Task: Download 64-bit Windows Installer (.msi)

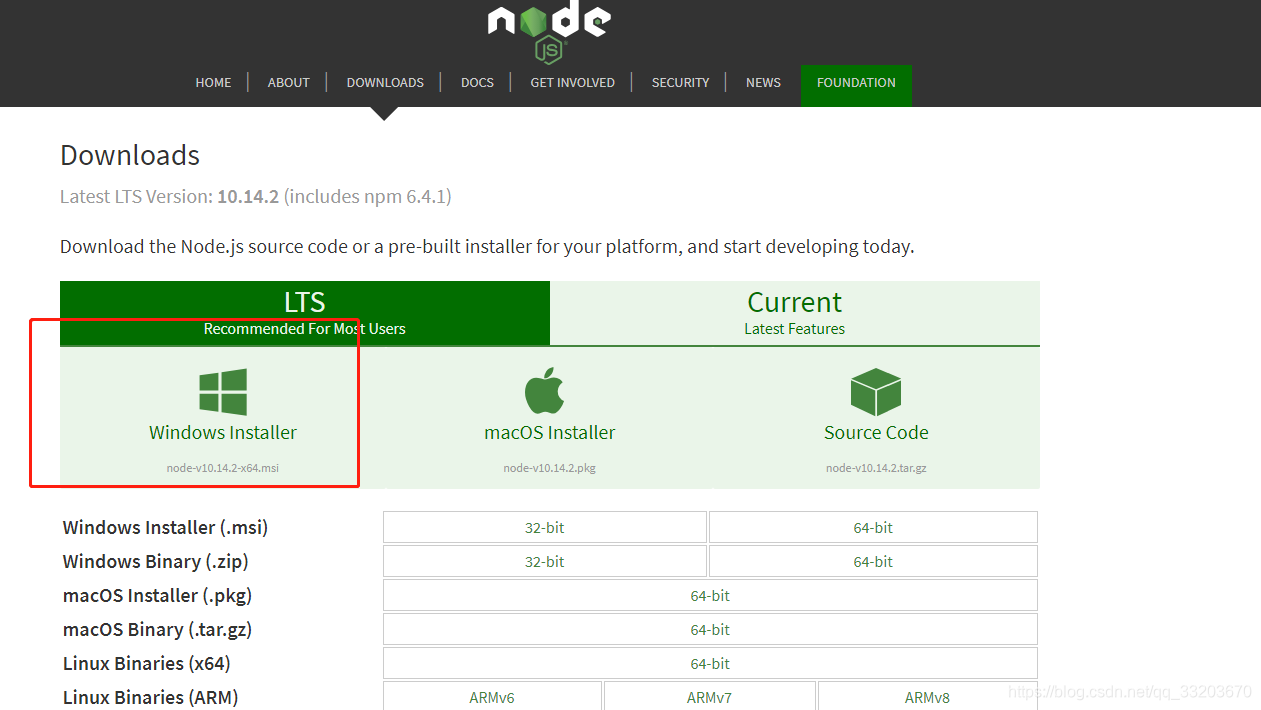Action: 873,527
